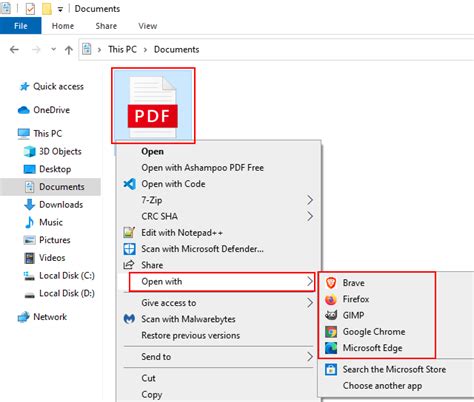Screen dimensions: 474x402
Task: Open Customize Quick Access Toolbar dropdown
Action: 60,10
